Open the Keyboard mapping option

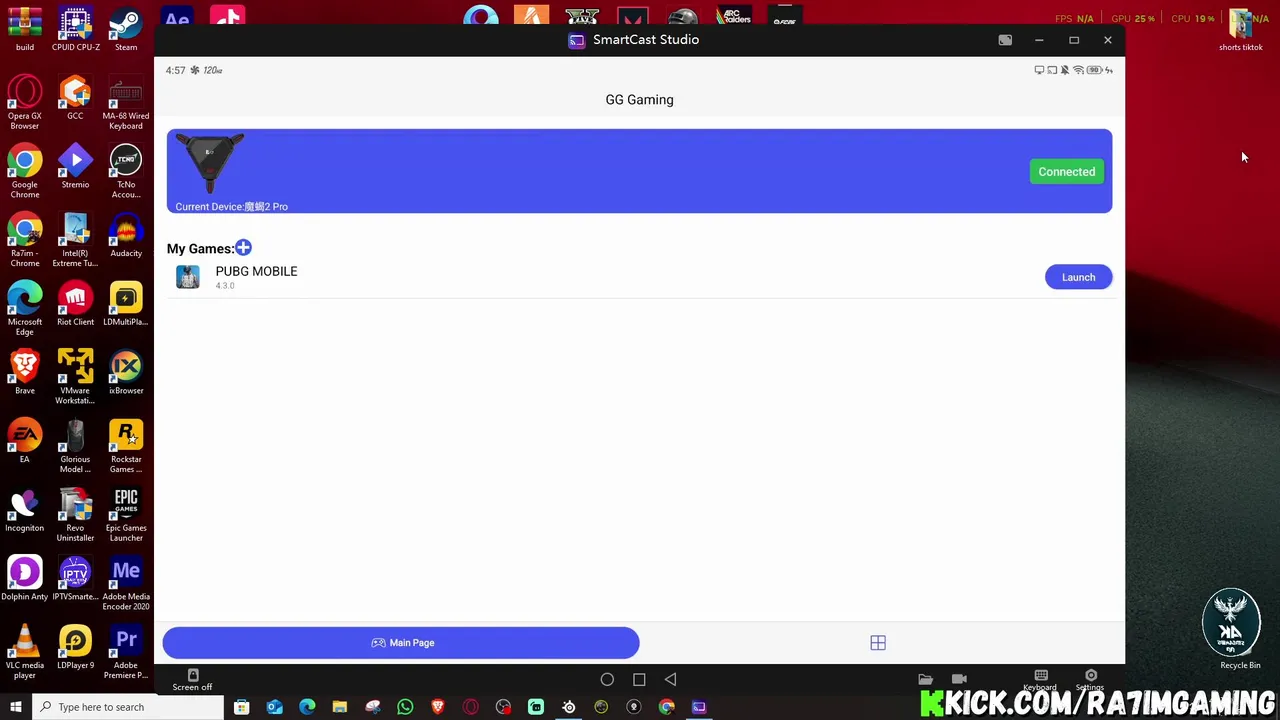(1040, 680)
